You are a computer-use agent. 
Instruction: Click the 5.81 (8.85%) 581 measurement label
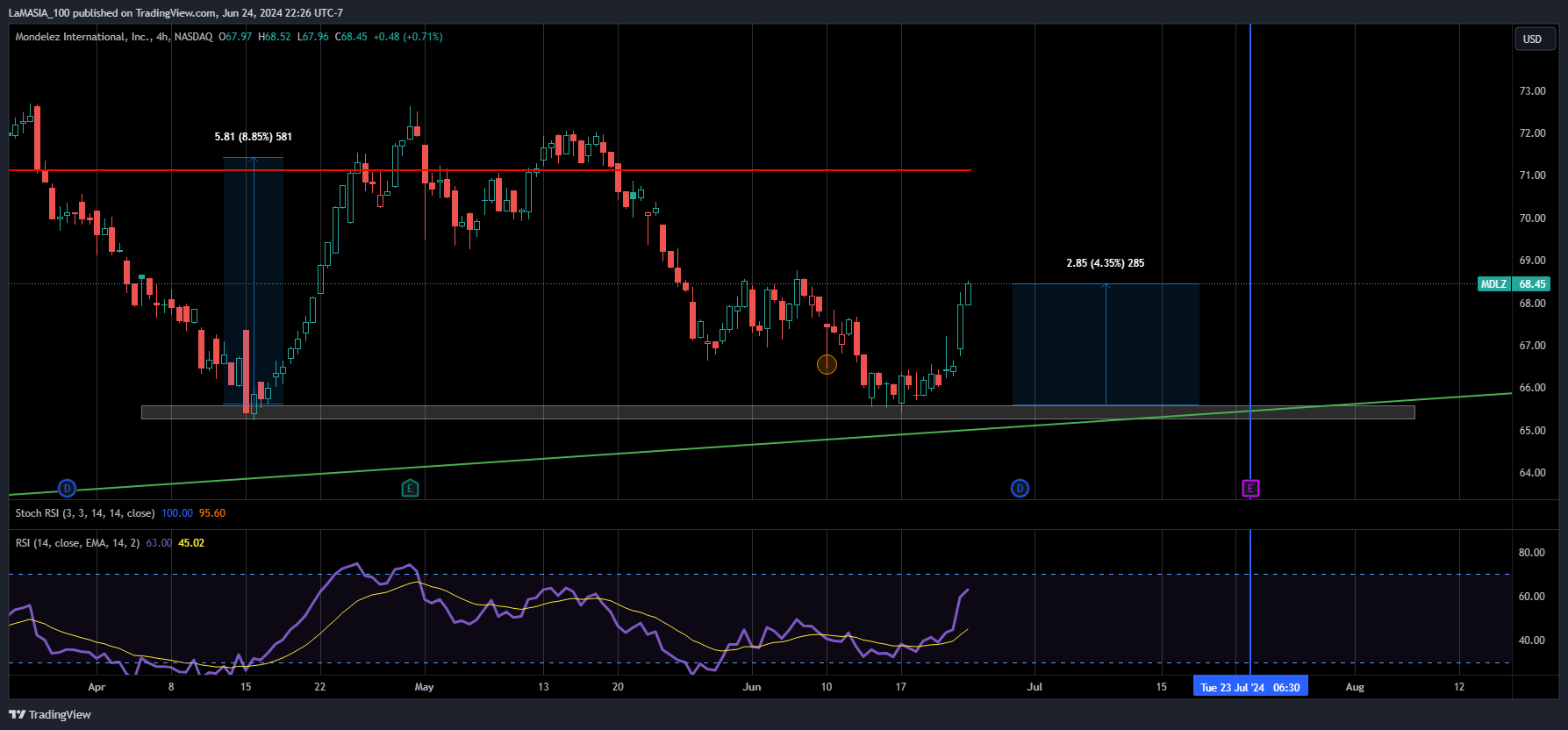254,137
